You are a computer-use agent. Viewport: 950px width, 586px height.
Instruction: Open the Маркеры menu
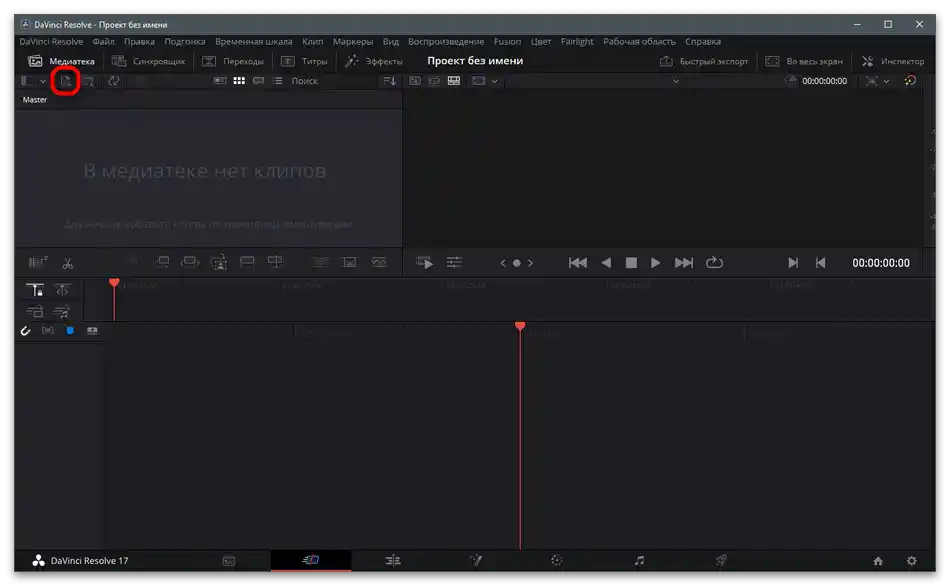353,42
